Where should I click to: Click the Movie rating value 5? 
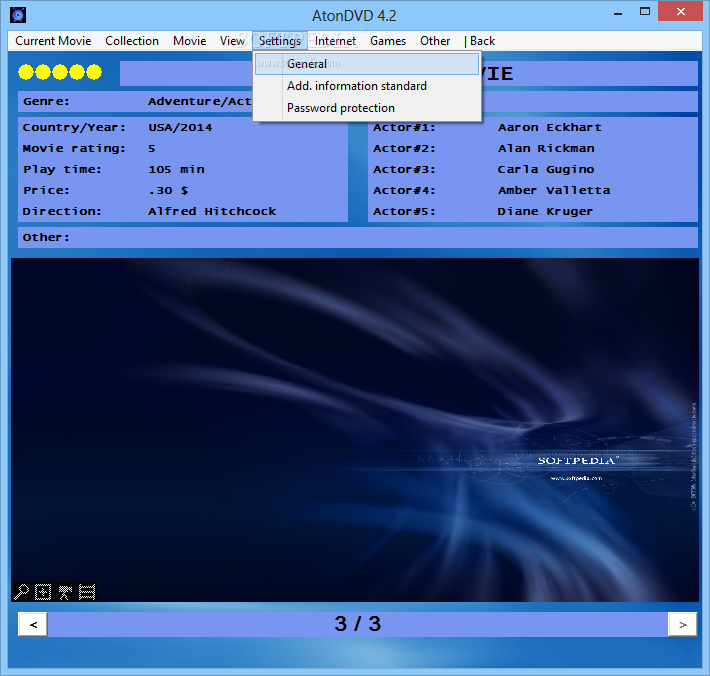click(x=152, y=149)
